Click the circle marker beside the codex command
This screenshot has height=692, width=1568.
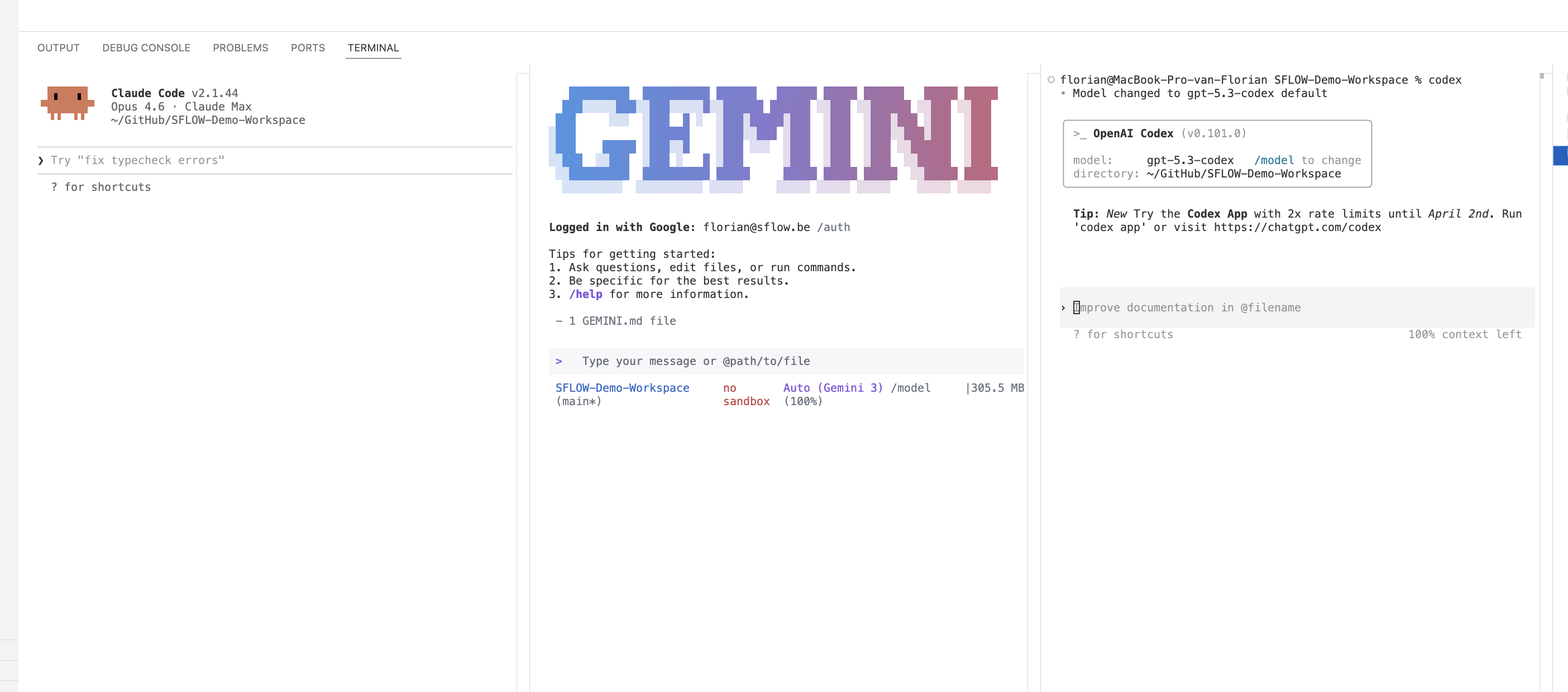(x=1050, y=79)
